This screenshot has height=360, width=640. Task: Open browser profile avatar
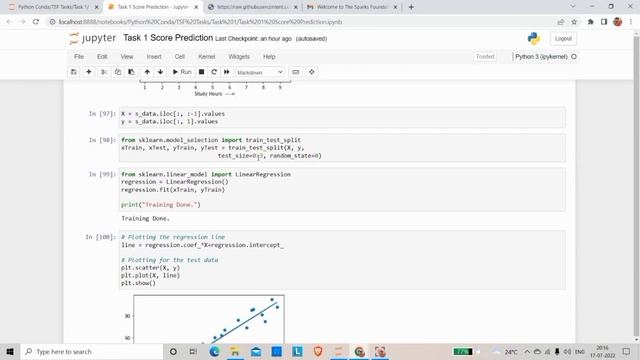(x=617, y=22)
